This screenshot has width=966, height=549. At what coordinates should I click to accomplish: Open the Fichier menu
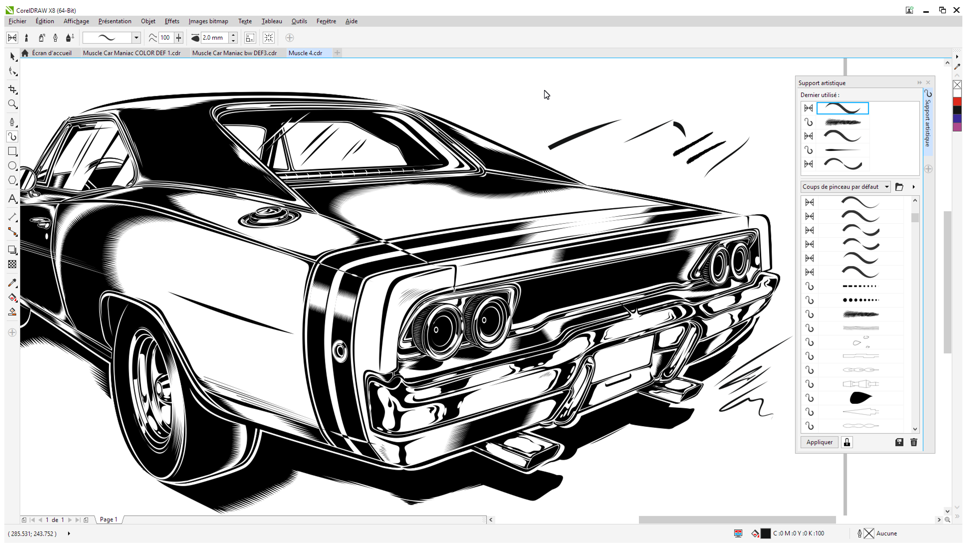(17, 21)
